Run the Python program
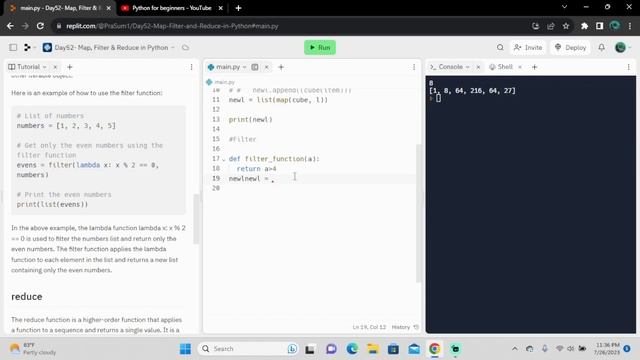Viewport: 640px width, 360px height. 320,47
